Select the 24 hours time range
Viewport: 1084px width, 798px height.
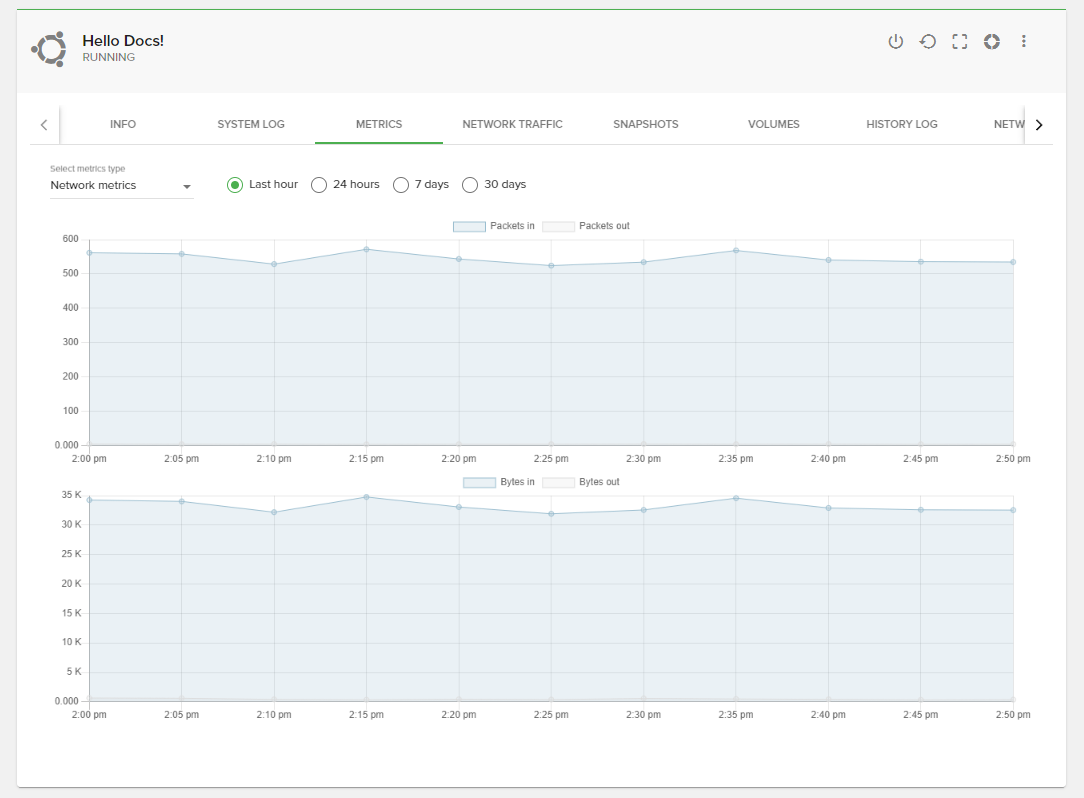coord(319,185)
